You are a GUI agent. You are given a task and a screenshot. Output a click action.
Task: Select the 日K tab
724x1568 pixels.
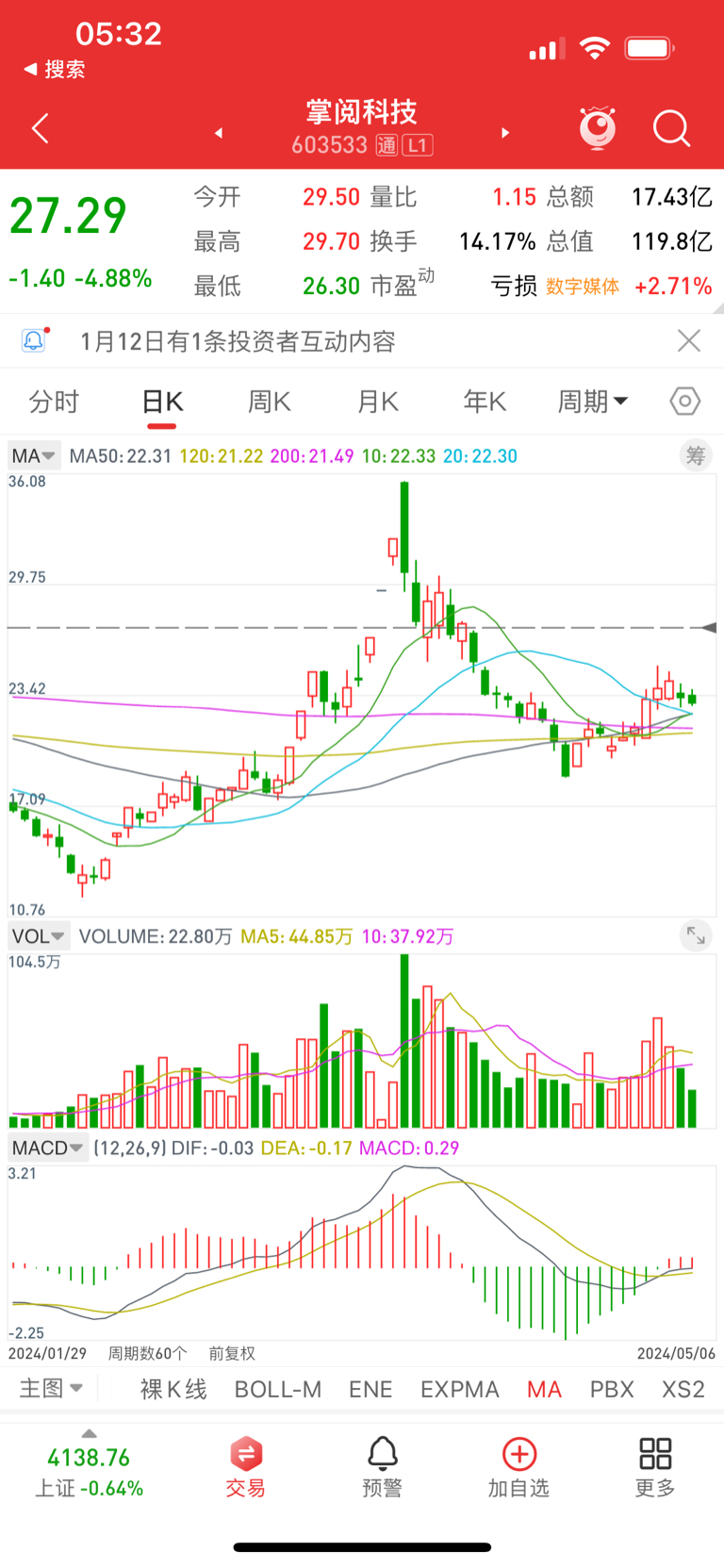162,402
